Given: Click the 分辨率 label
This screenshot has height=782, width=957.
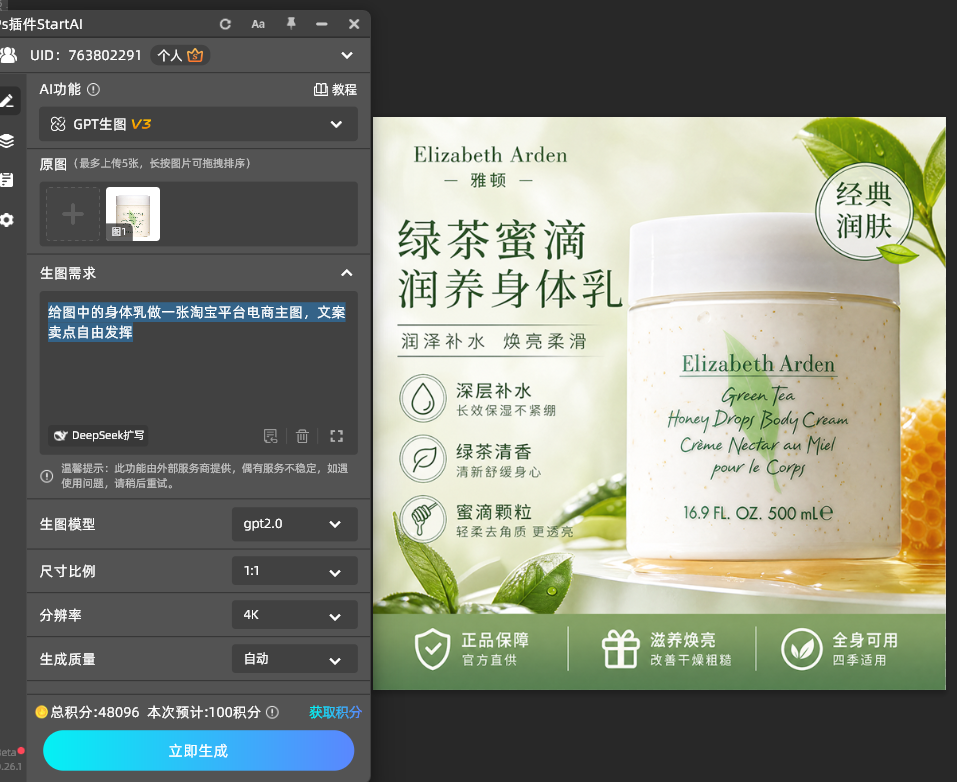Looking at the screenshot, I should 60,615.
